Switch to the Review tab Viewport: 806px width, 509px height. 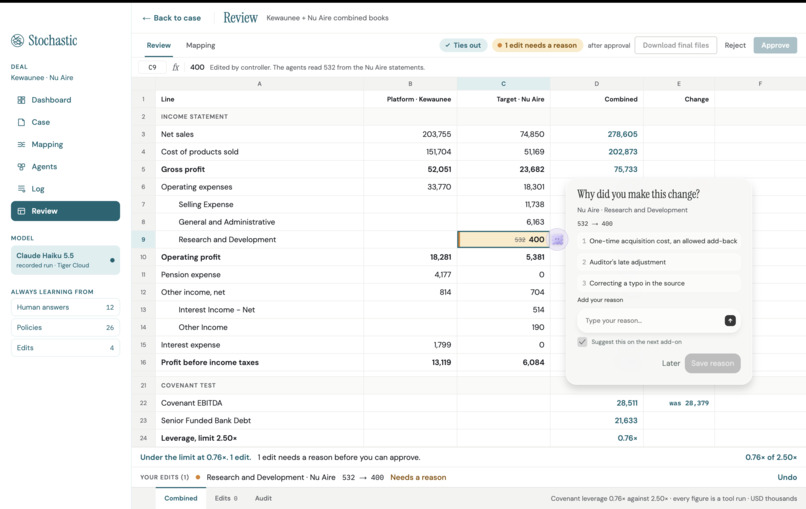click(158, 45)
